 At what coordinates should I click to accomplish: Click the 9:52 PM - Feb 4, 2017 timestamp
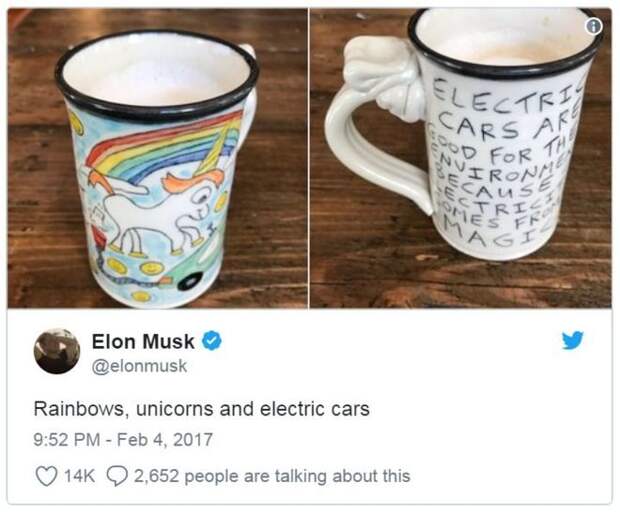(123, 440)
